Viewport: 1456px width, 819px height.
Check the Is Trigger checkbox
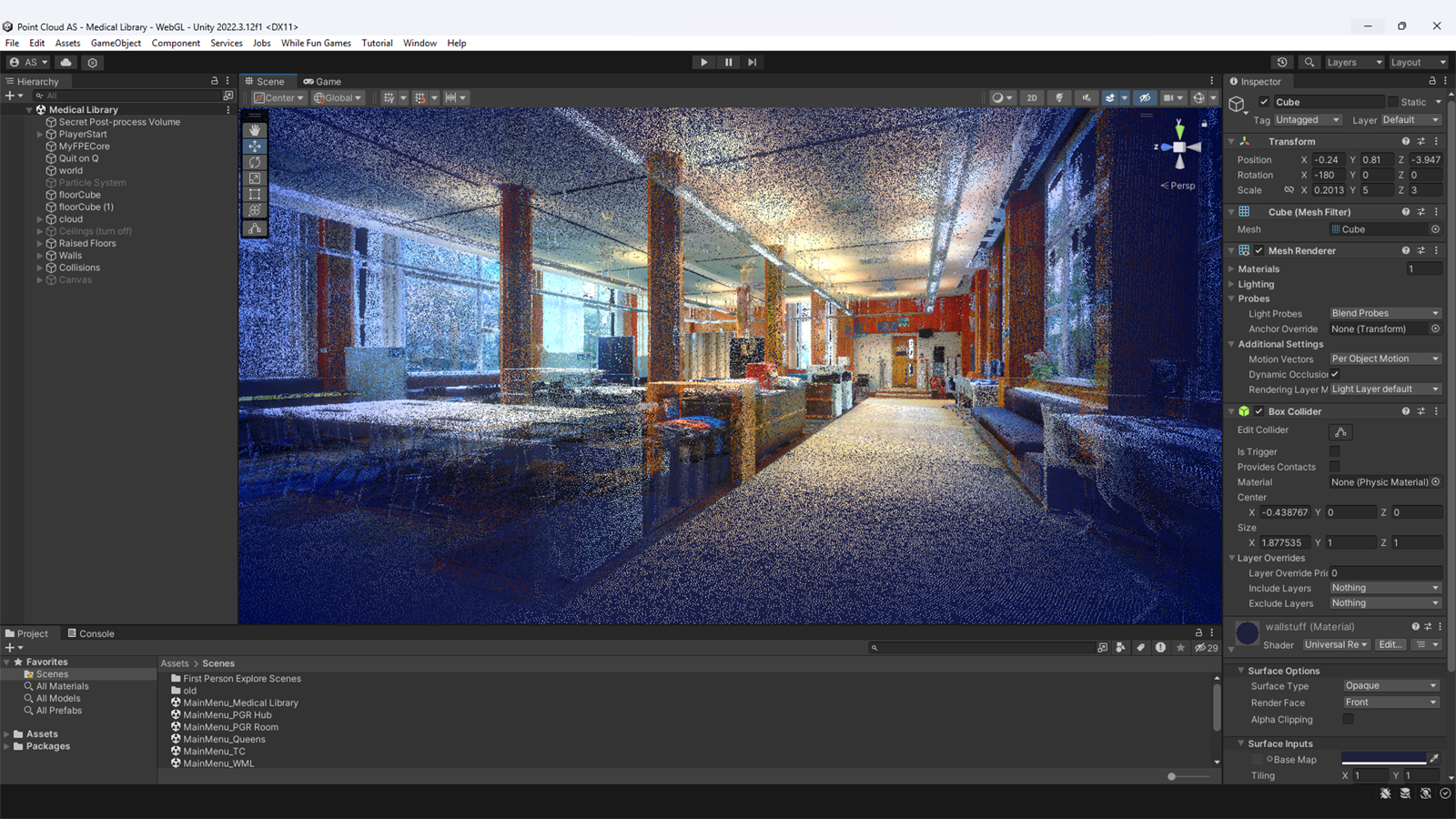[x=1335, y=451]
